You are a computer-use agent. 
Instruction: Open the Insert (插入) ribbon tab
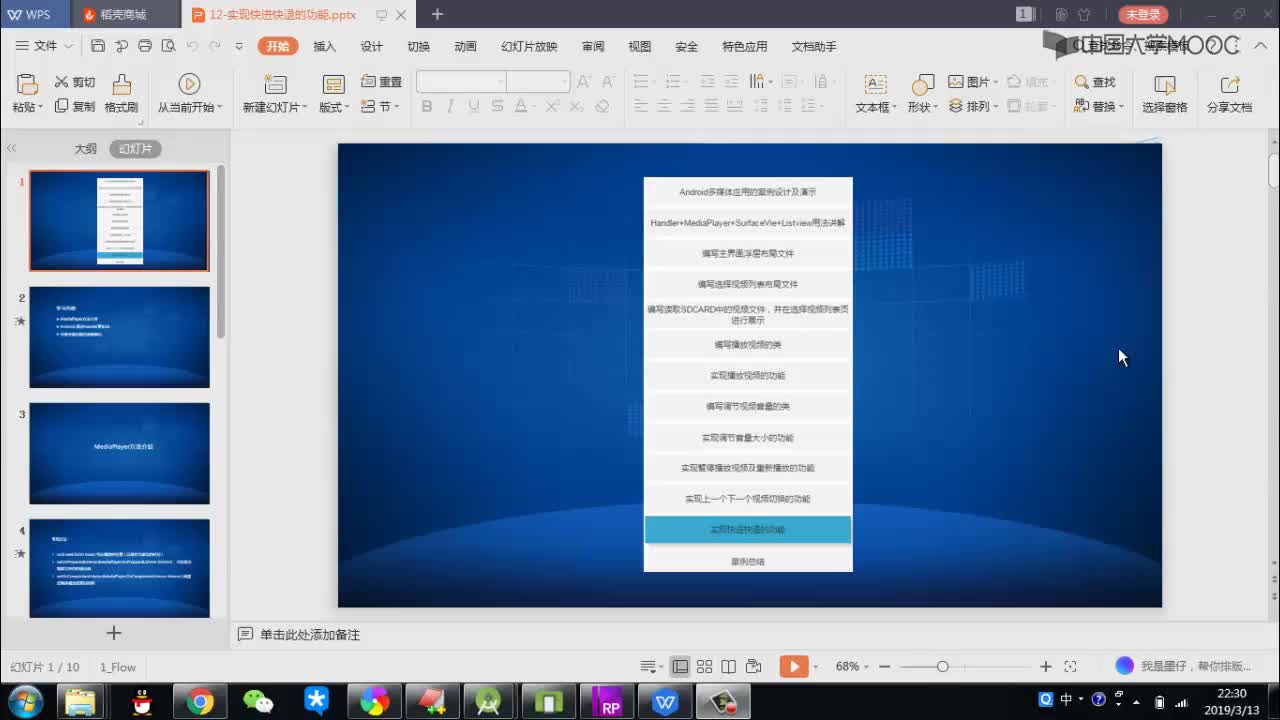(x=324, y=46)
